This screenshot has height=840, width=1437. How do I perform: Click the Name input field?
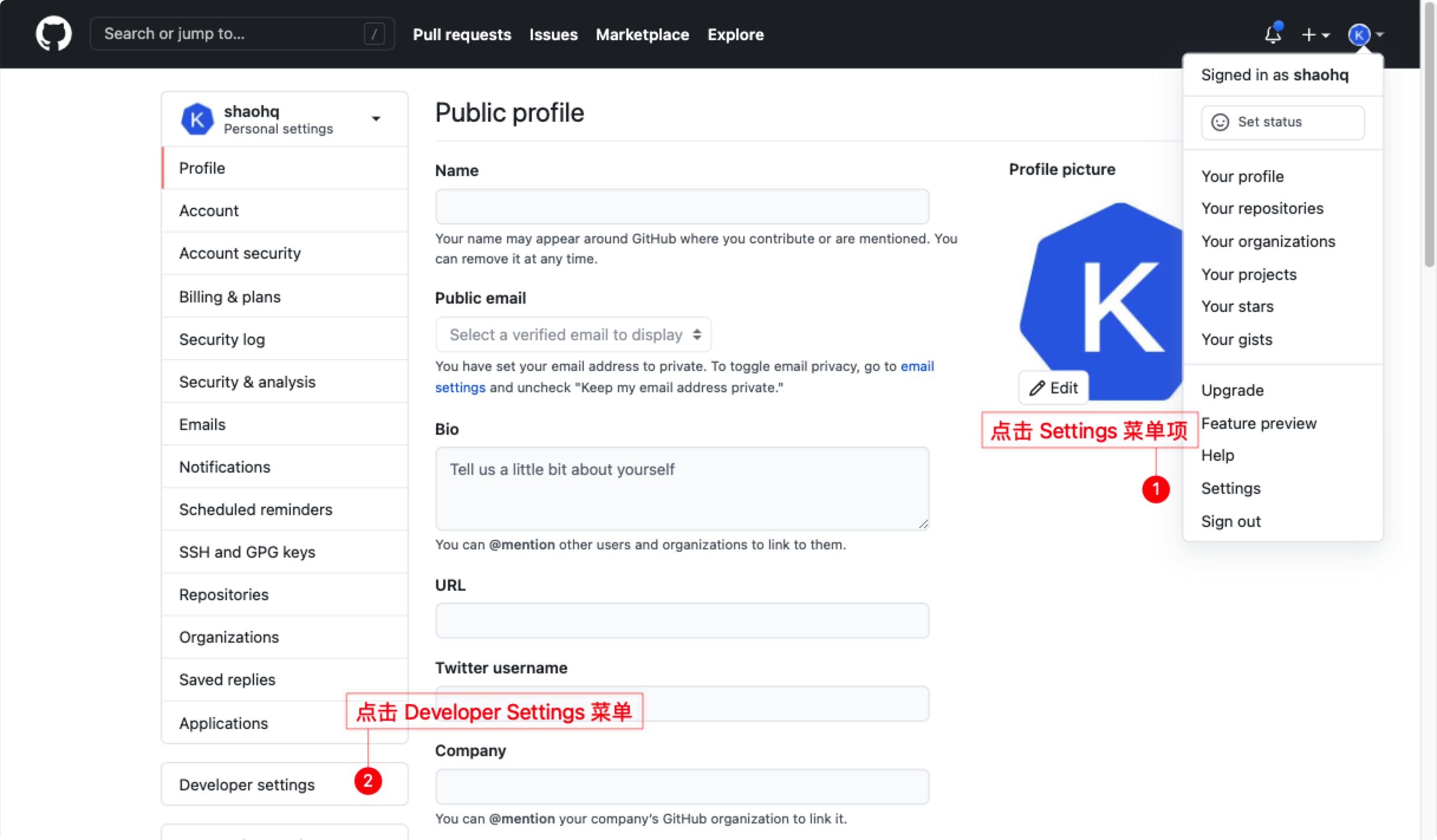click(x=682, y=207)
